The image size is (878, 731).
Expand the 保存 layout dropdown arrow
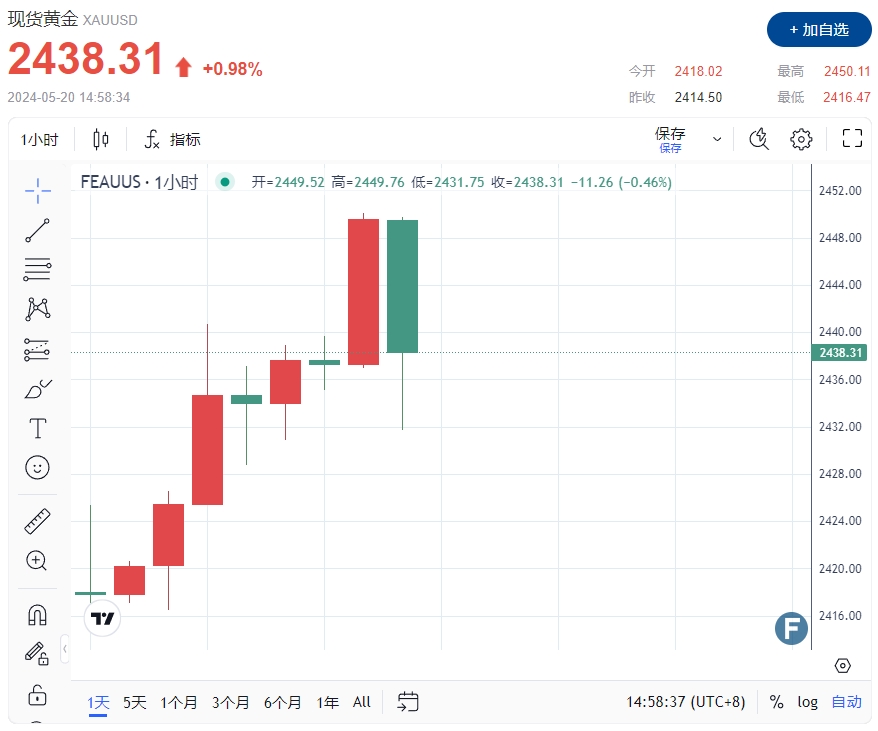point(717,139)
